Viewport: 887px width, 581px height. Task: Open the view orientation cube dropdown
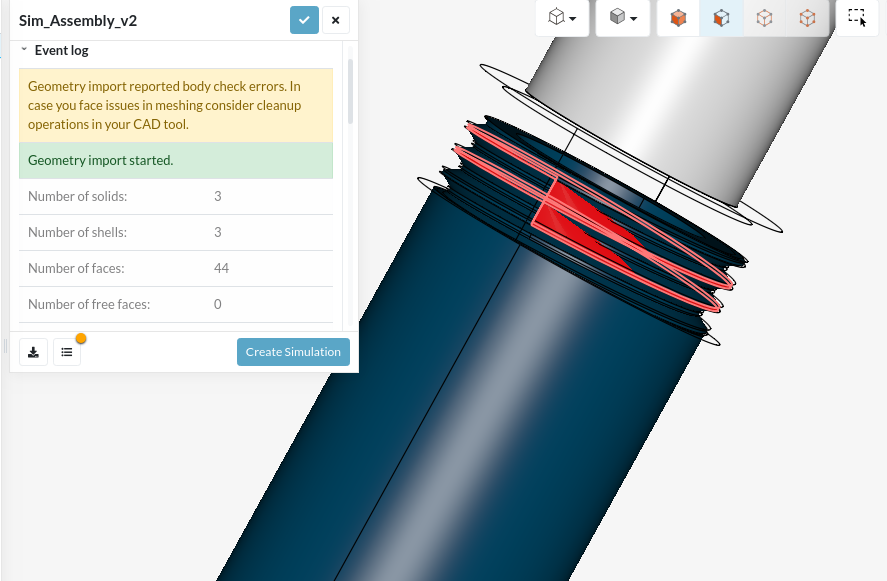(x=562, y=18)
